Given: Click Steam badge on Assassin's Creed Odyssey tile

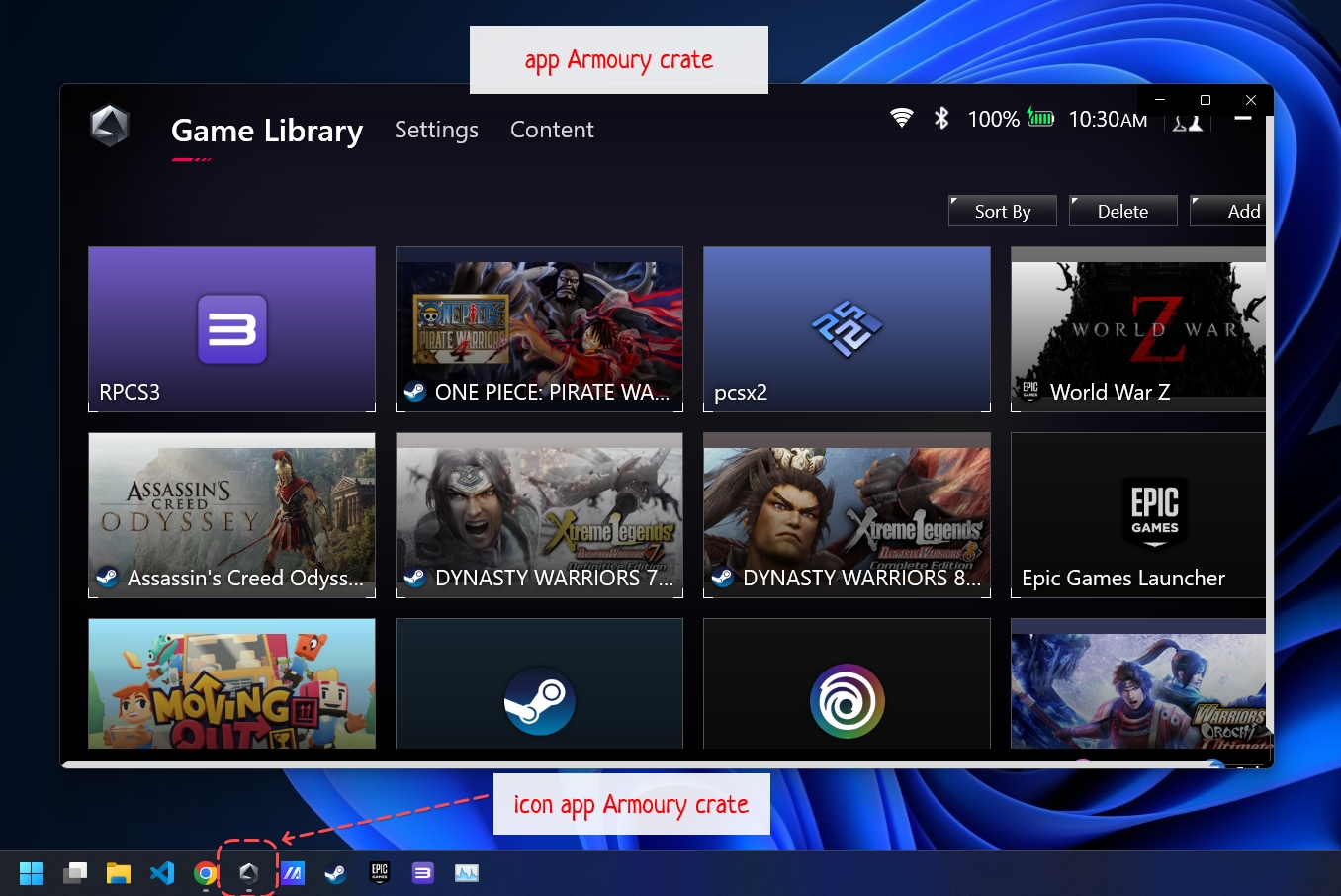Looking at the screenshot, I should [x=108, y=578].
